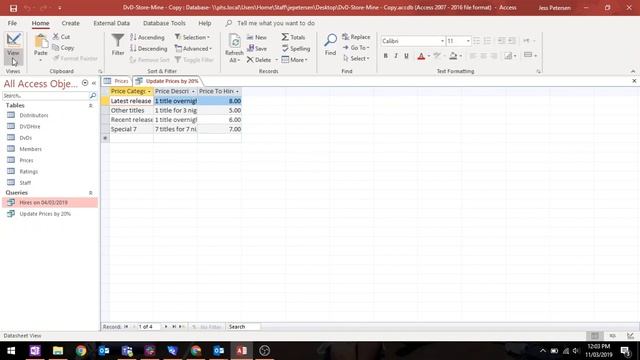Click record navigator Search box
This screenshot has width=640, height=360.
(x=243, y=327)
